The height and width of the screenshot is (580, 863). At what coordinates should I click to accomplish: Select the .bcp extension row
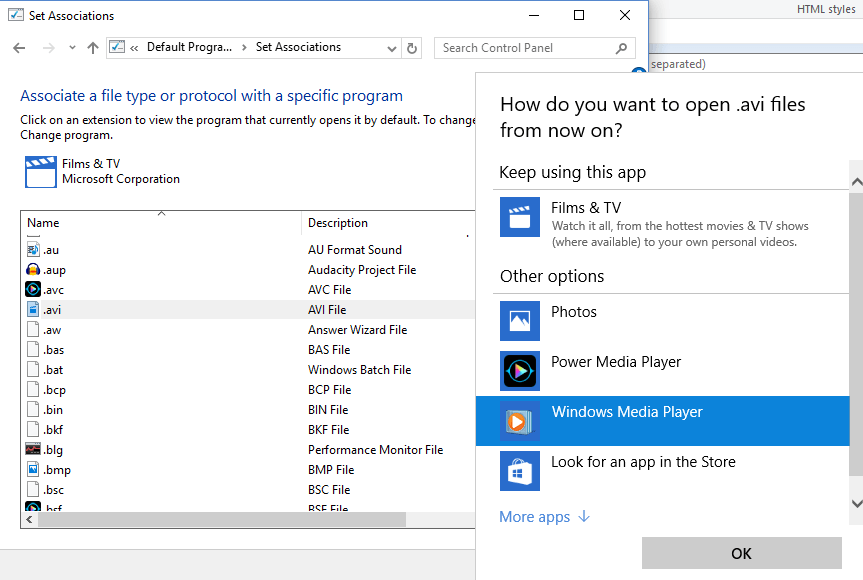[x=248, y=390]
